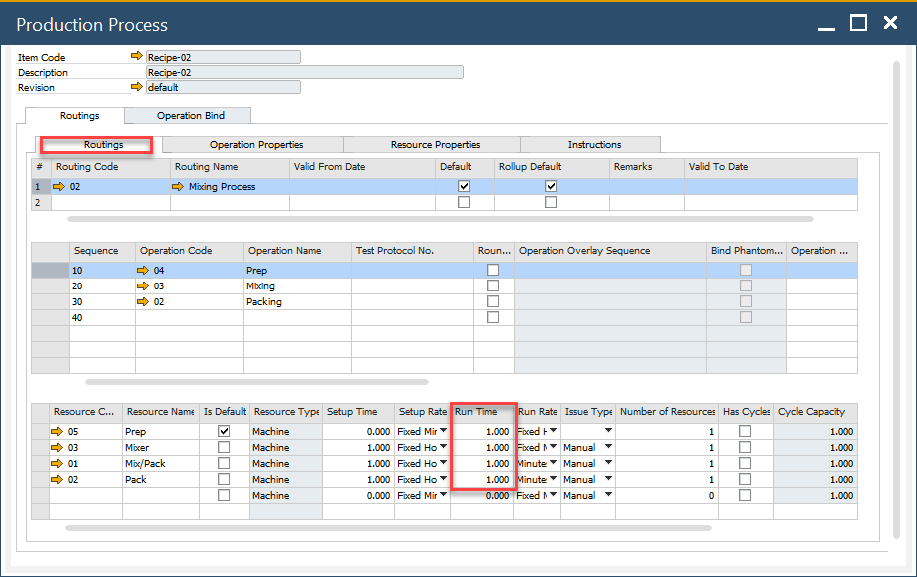Uncheck the Default checkbox for routing 02
The image size is (917, 577).
click(x=463, y=186)
